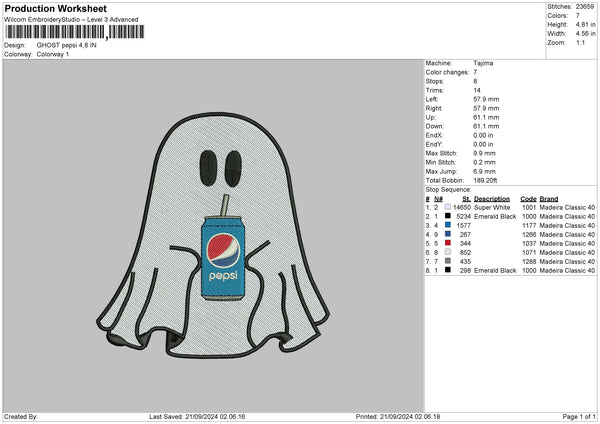The height and width of the screenshot is (424, 600).
Task: Click the Description column header
Action: [492, 197]
